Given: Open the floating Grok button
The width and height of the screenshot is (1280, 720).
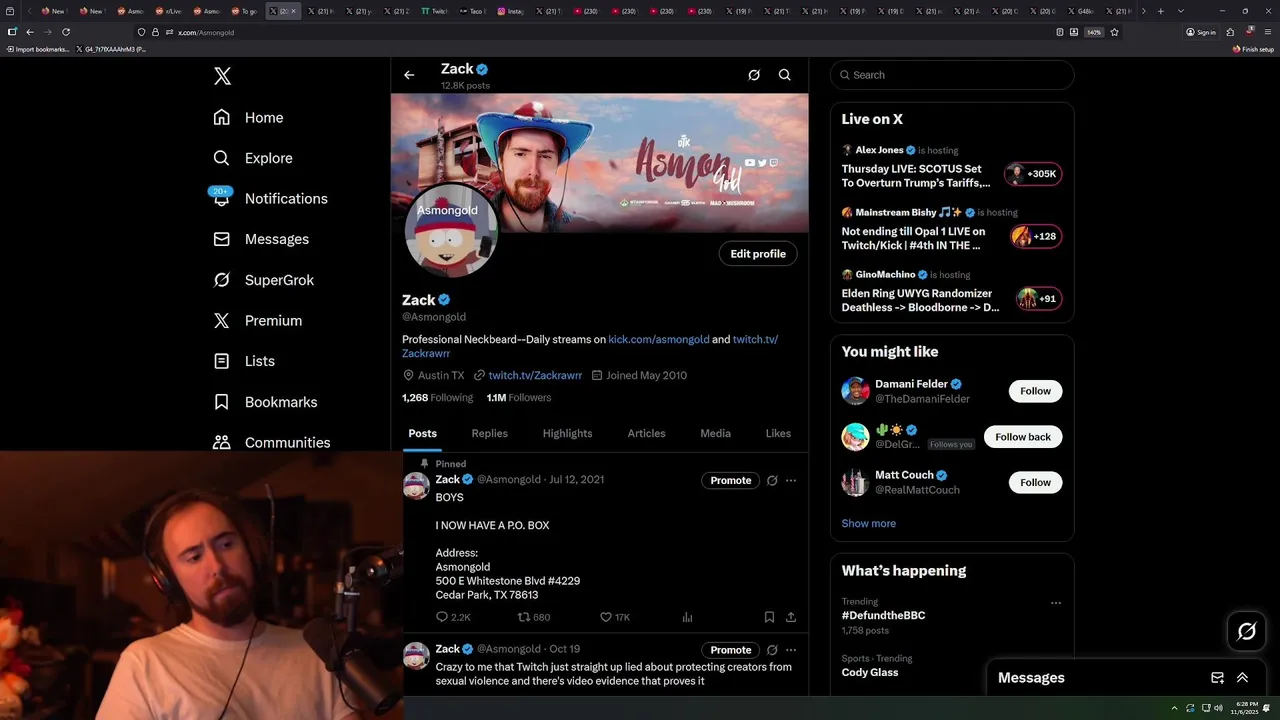Looking at the screenshot, I should pos(1247,631).
